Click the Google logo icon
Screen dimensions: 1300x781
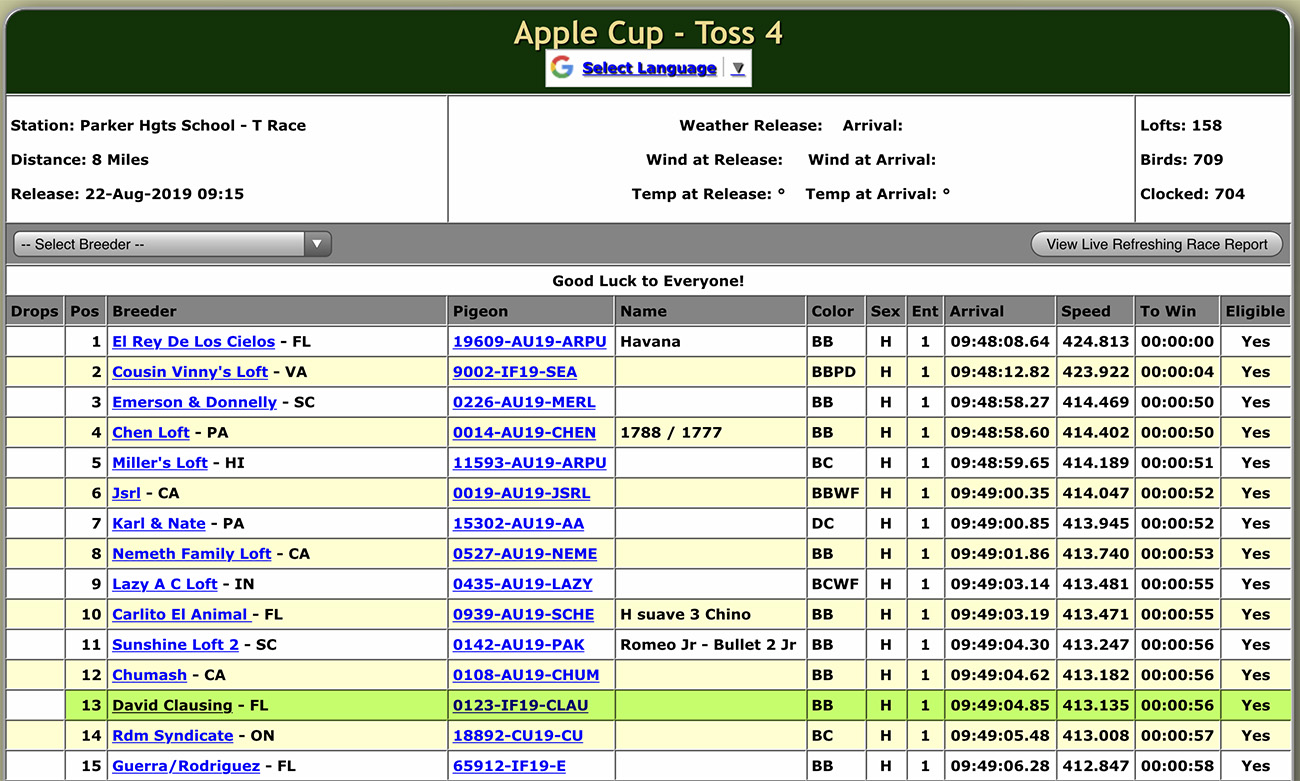click(x=562, y=68)
